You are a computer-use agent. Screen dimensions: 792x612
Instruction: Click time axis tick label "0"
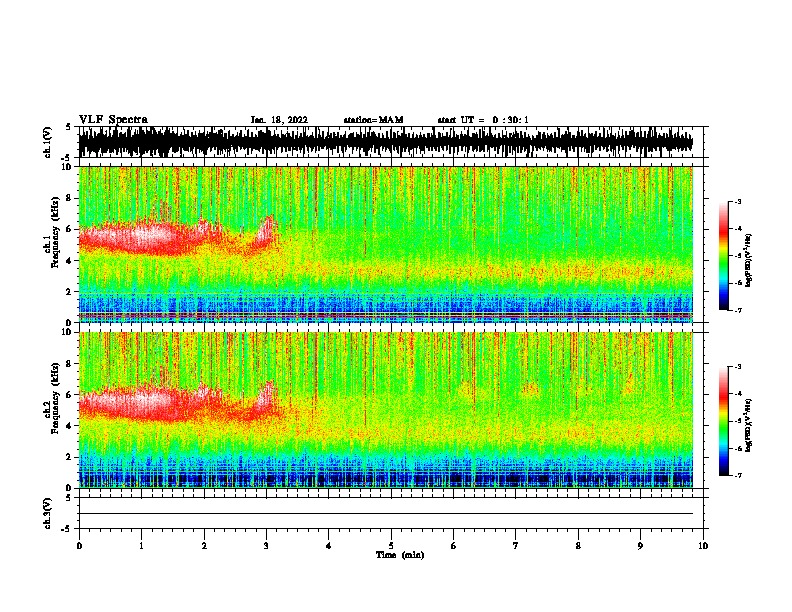79,546
